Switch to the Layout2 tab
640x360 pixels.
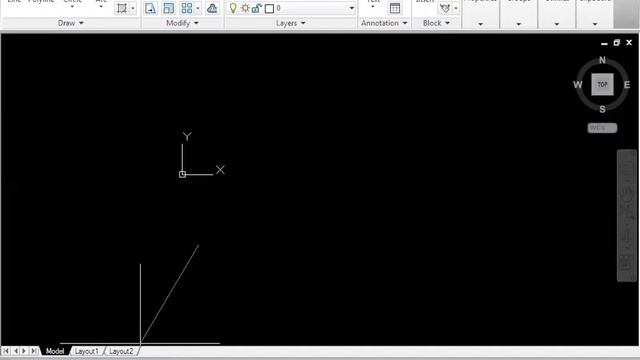(121, 351)
